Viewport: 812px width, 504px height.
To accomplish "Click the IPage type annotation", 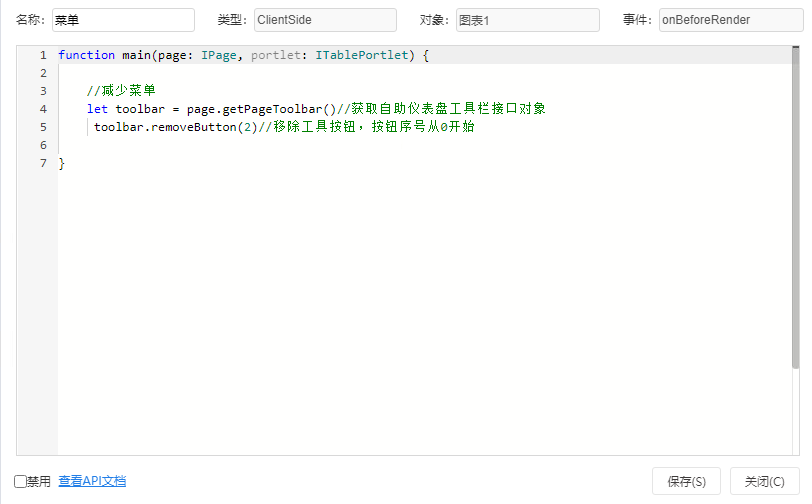I will click(x=219, y=55).
